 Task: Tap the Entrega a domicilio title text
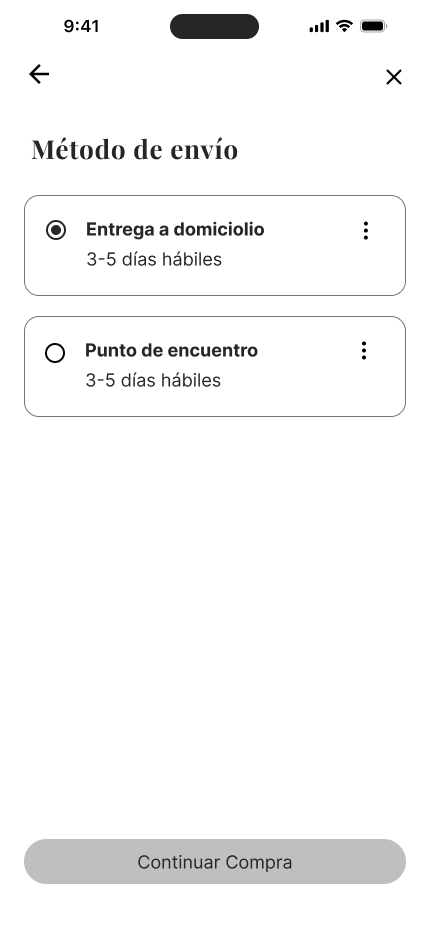tap(175, 229)
